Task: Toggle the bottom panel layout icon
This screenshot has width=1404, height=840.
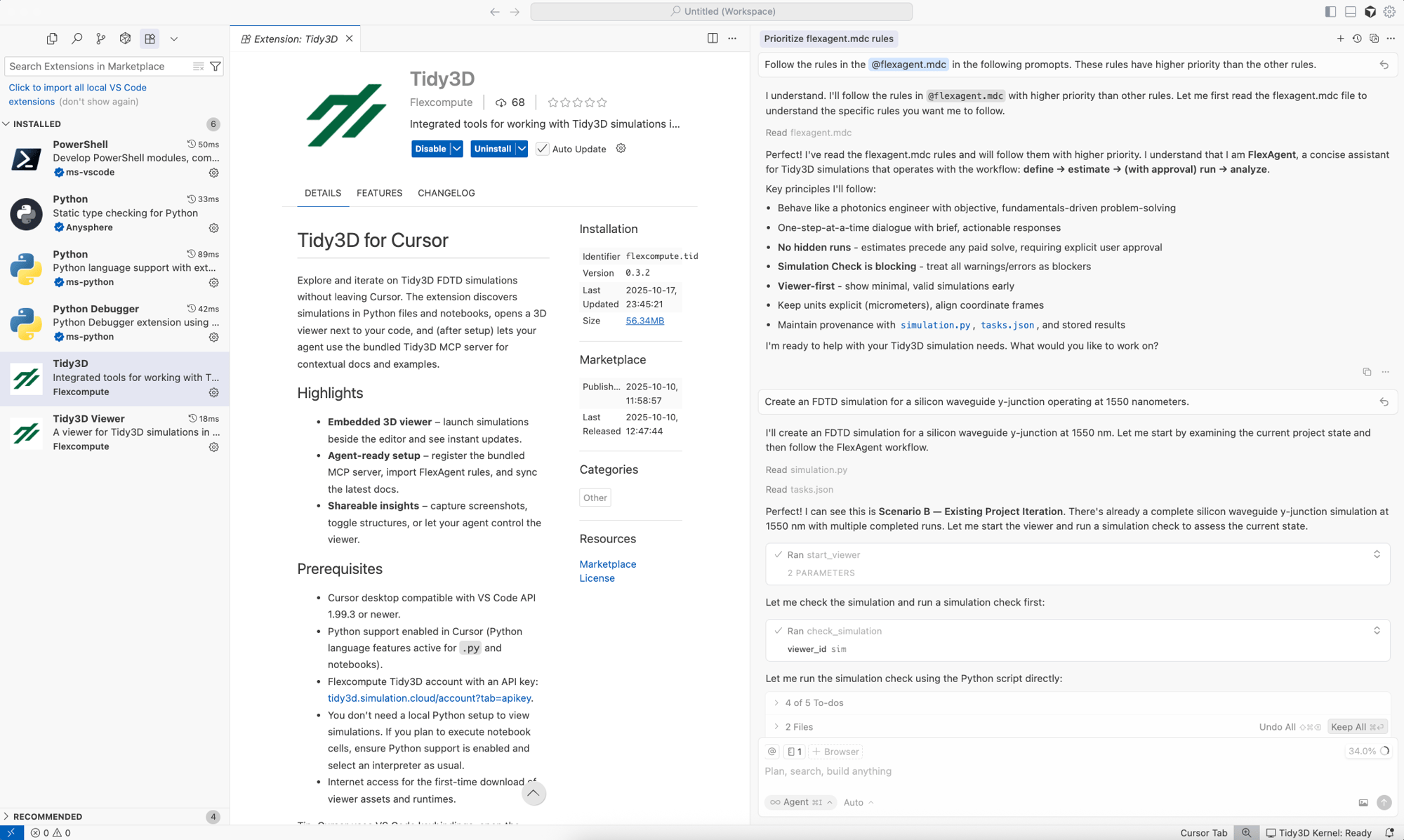Action: coord(1350,11)
